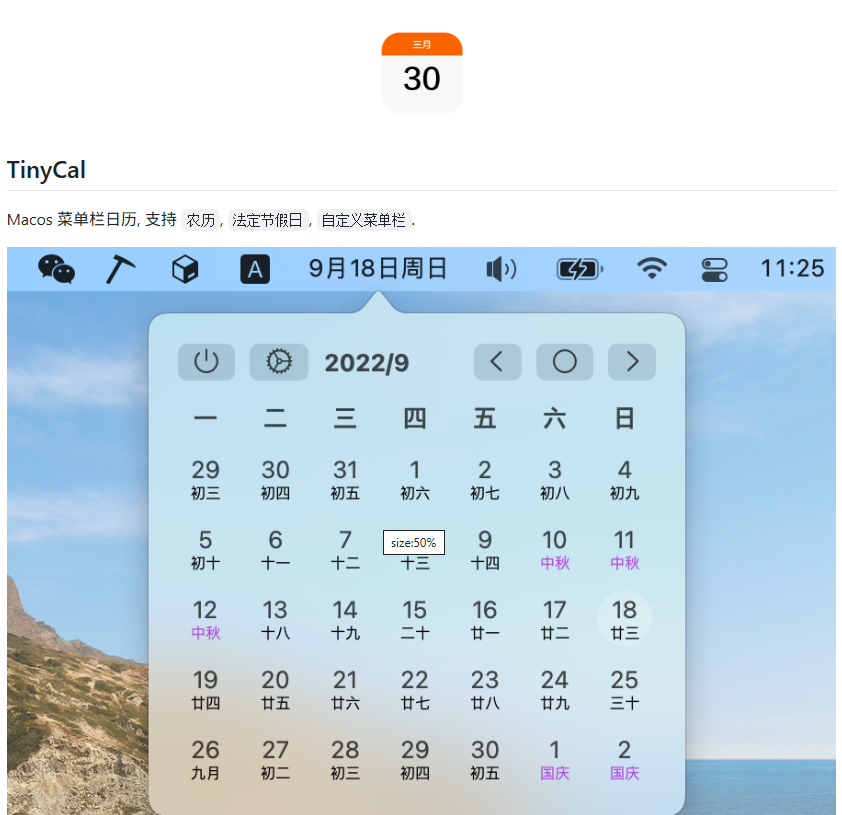Go to previous month with left chevron
The width and height of the screenshot is (842, 815).
click(x=497, y=362)
